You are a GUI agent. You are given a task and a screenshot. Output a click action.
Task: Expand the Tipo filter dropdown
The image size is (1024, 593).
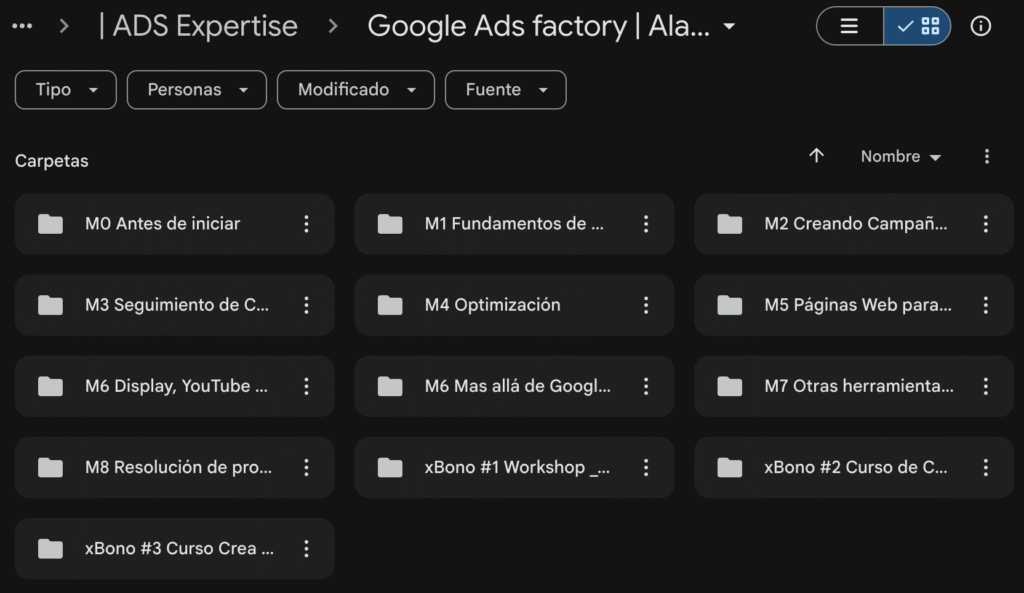point(66,90)
